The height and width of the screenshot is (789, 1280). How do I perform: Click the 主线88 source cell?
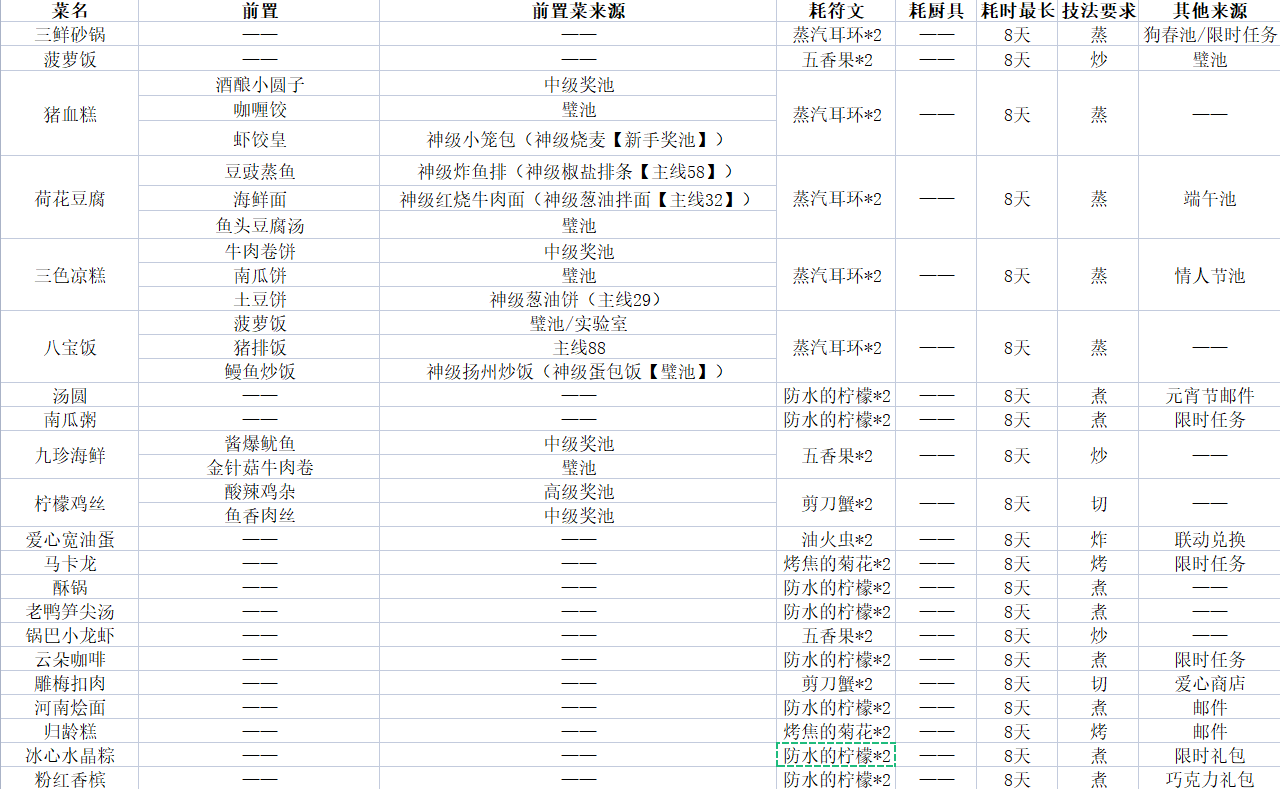pyautogui.click(x=578, y=347)
